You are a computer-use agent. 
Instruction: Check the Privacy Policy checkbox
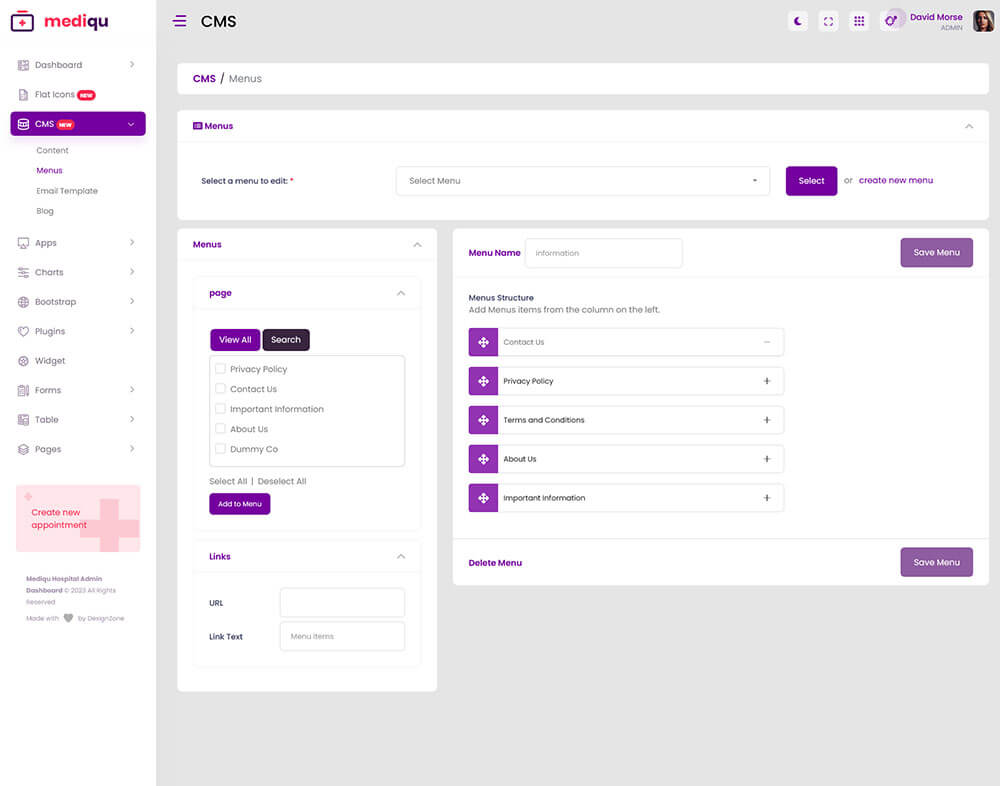coord(220,369)
